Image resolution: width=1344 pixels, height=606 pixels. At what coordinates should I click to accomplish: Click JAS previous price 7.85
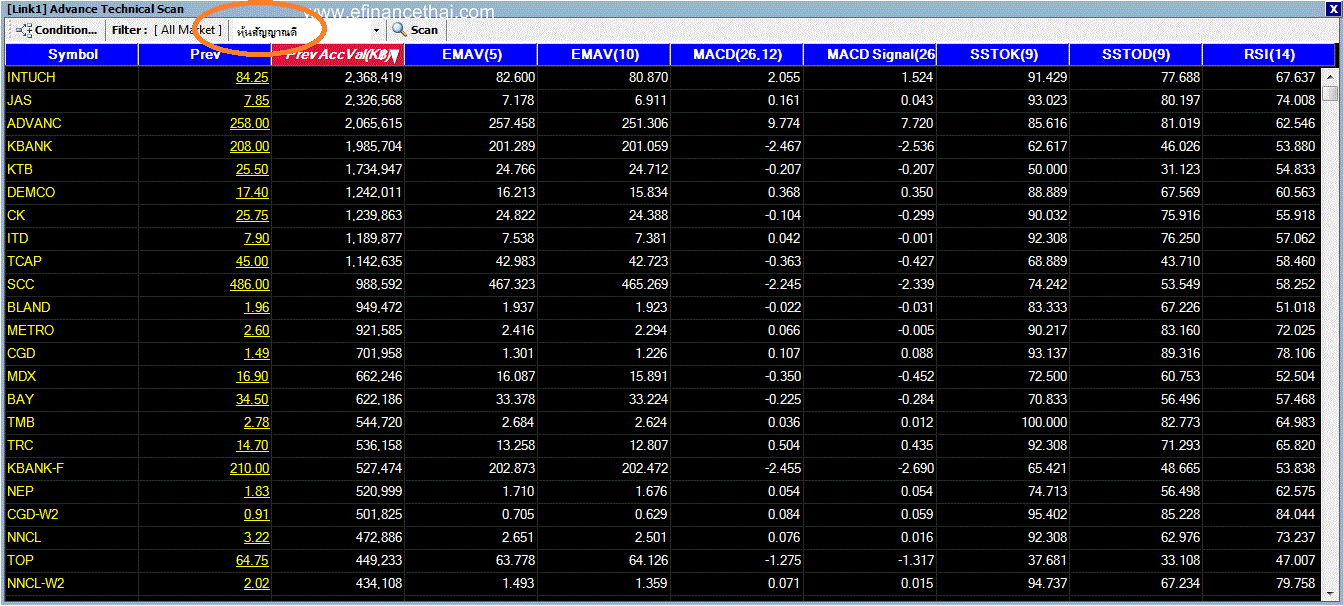point(256,100)
